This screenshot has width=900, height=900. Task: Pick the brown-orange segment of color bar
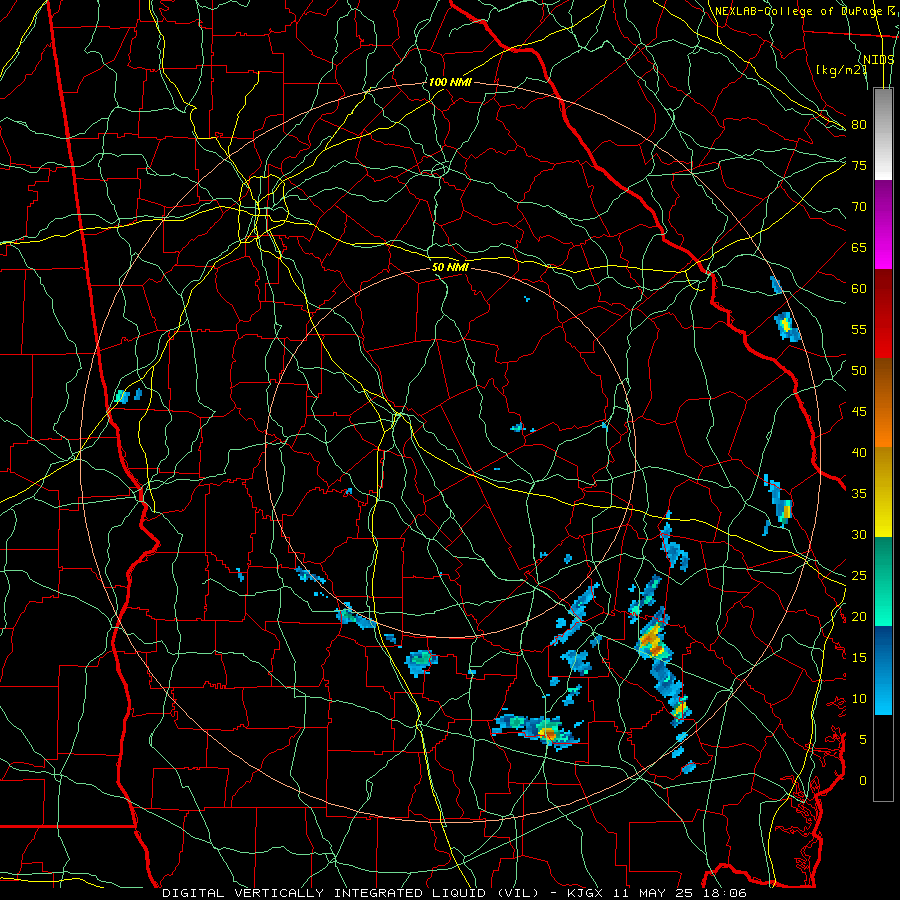[883, 403]
